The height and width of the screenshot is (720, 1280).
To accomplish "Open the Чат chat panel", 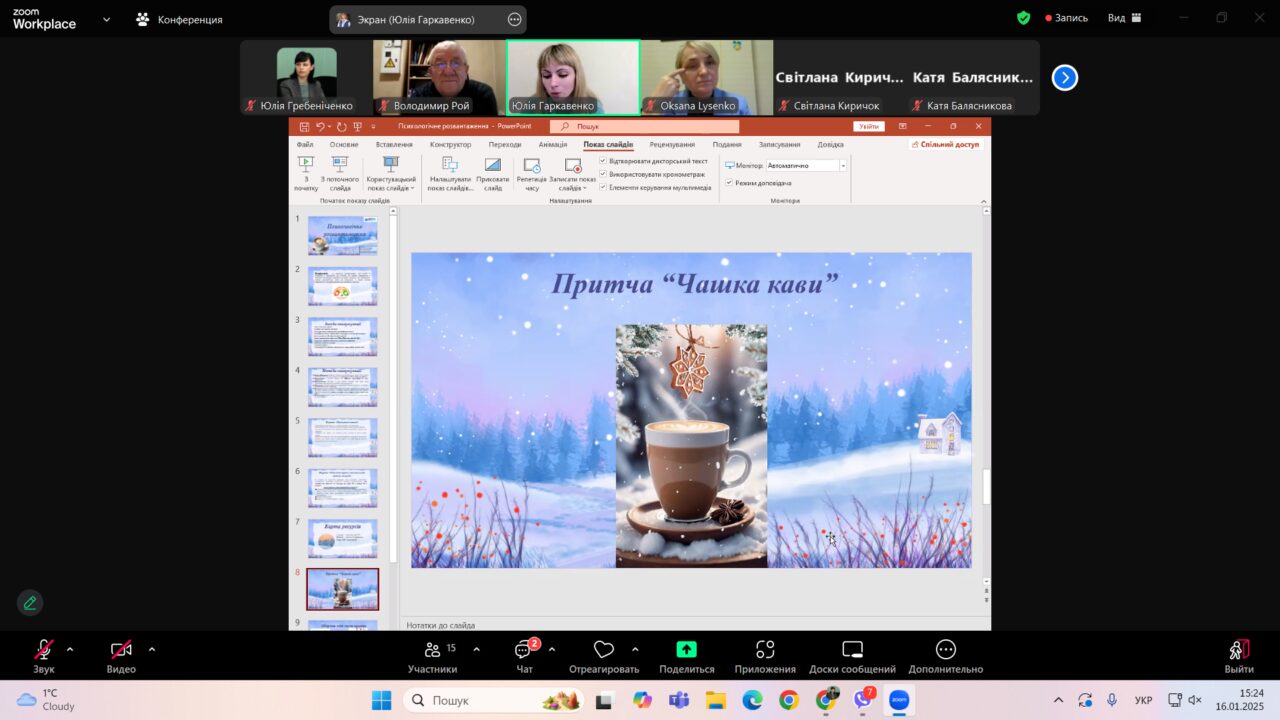I will [x=524, y=650].
